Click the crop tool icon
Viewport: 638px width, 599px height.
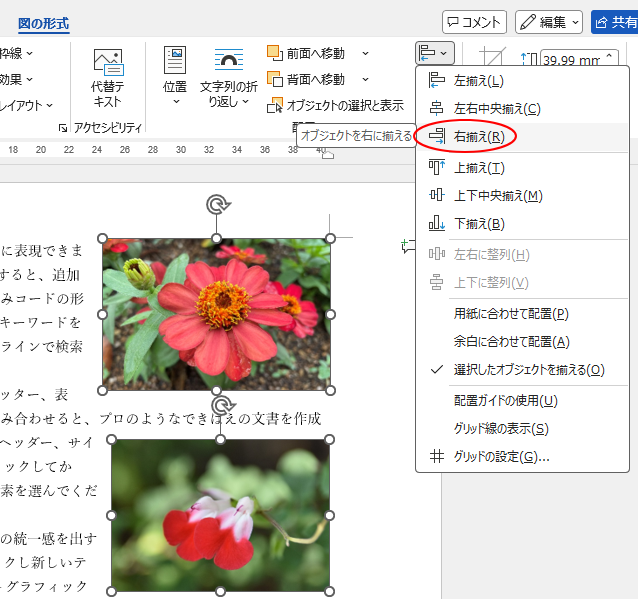click(x=492, y=56)
